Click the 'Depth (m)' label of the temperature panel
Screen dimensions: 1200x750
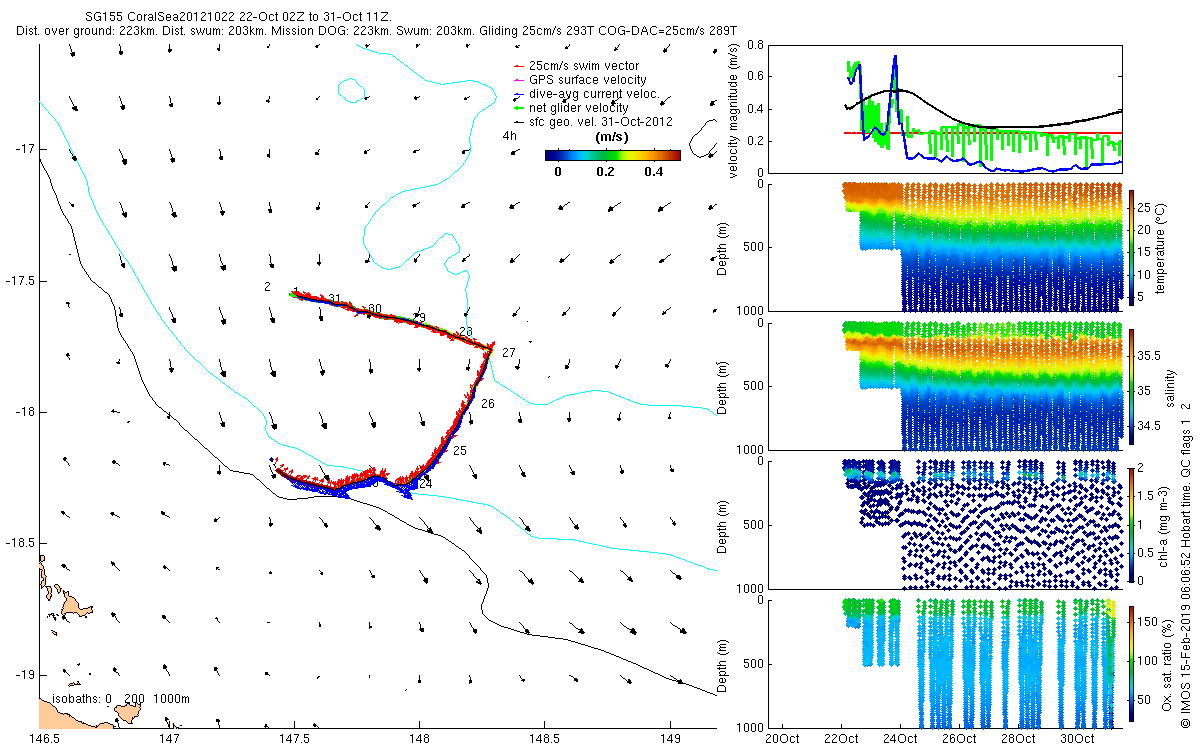click(724, 248)
